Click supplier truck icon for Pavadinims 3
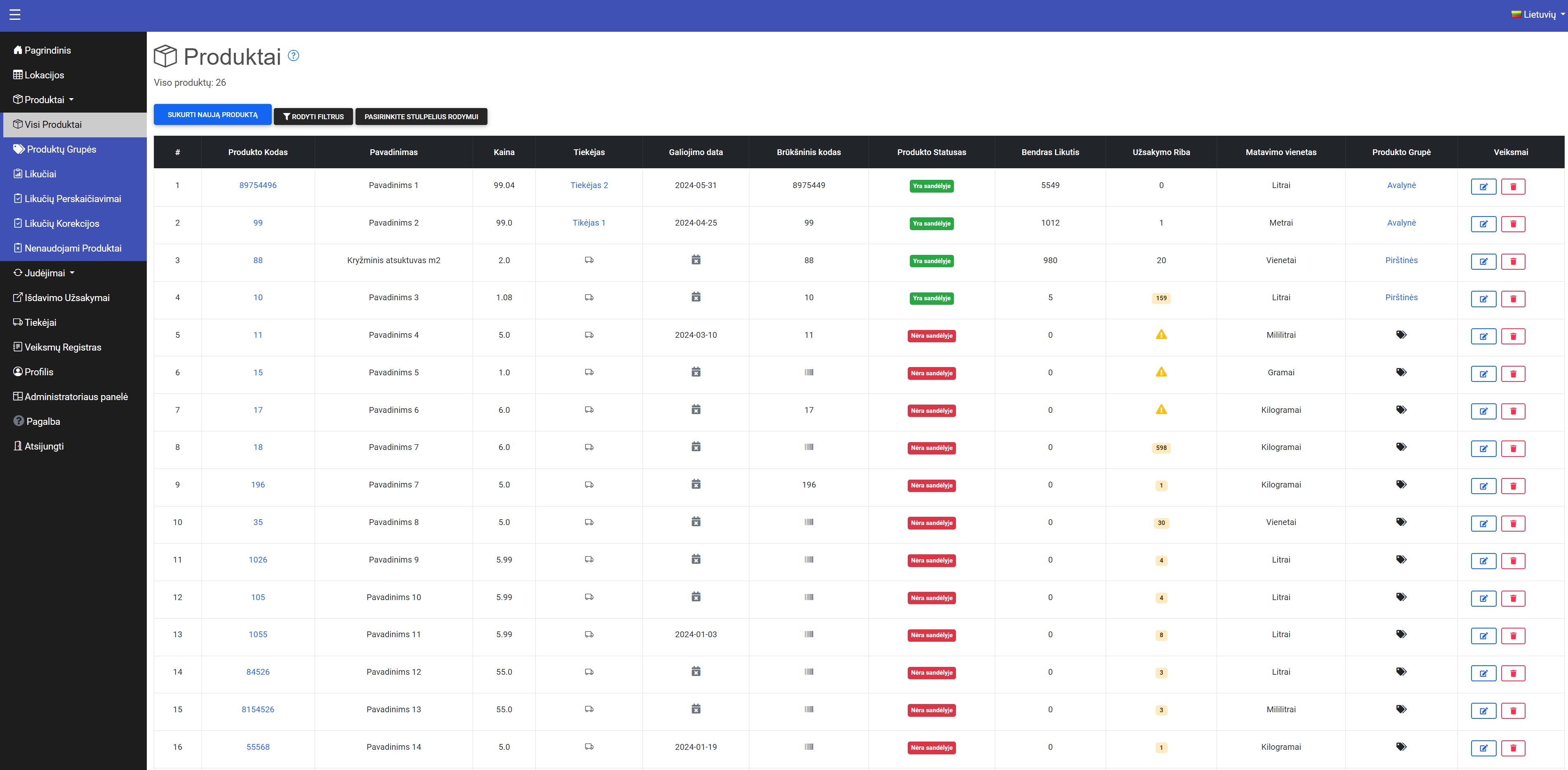1568x770 pixels. click(x=589, y=298)
